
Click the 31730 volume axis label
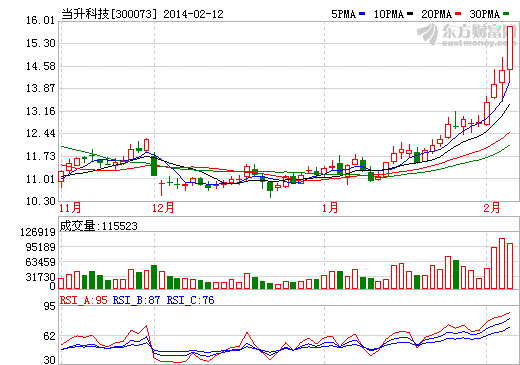click(x=40, y=277)
